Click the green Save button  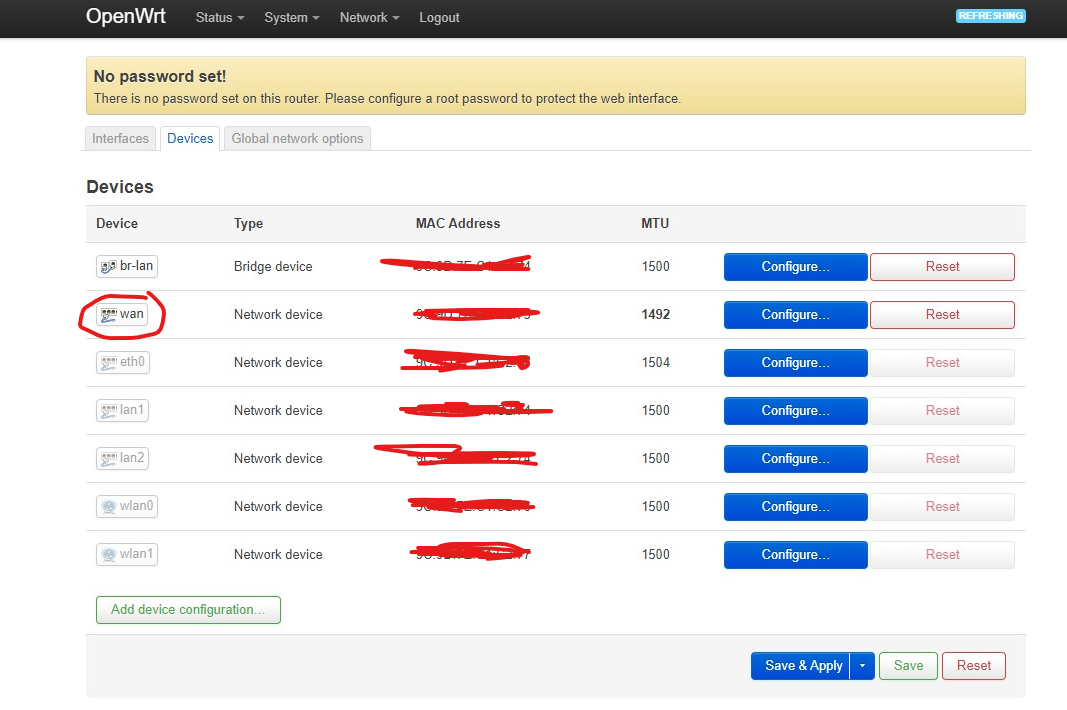coord(908,666)
